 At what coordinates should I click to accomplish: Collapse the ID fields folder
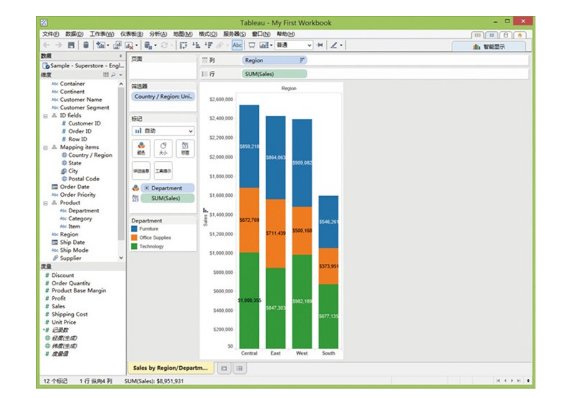[46, 116]
